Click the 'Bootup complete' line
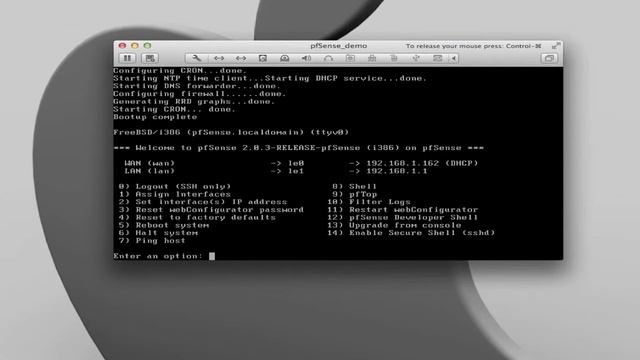Image resolution: width=640 pixels, height=360 pixels. pos(155,117)
